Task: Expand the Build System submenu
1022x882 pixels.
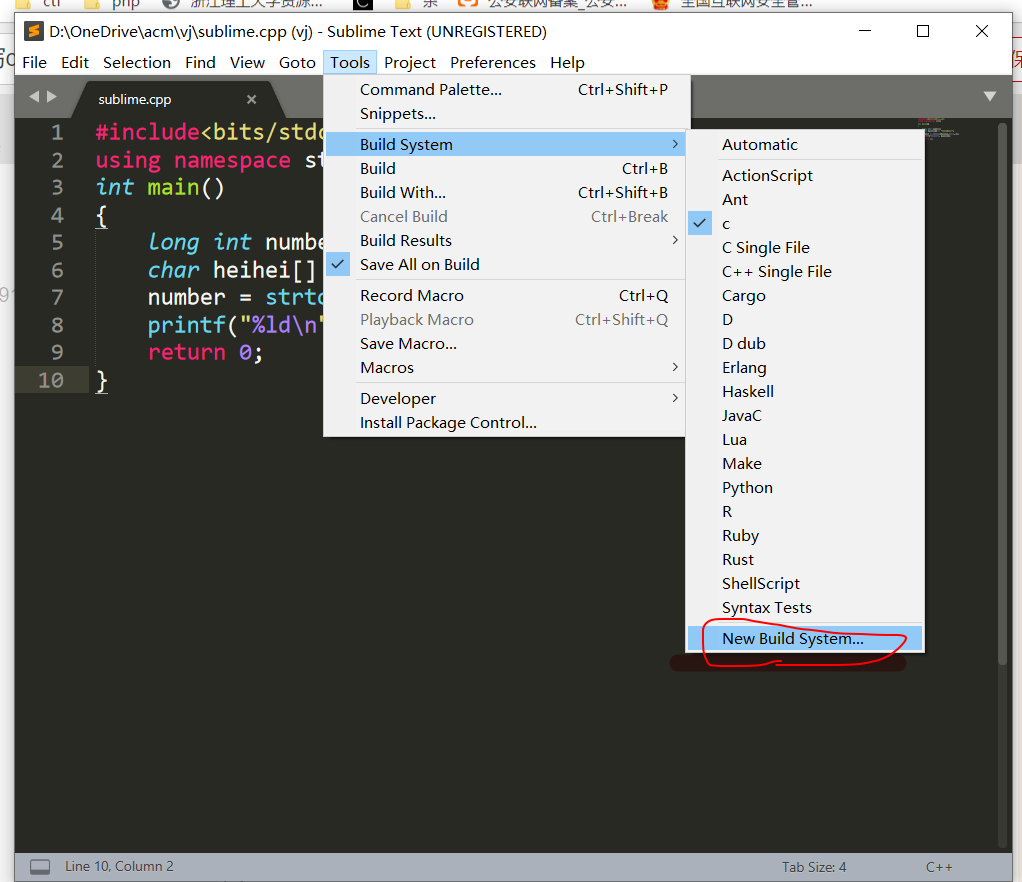Action: click(x=504, y=144)
